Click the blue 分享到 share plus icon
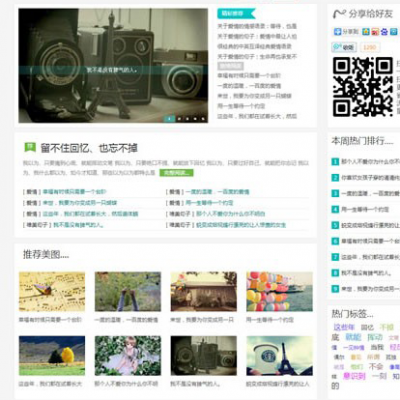This screenshot has height=400, width=400. click(x=338, y=32)
